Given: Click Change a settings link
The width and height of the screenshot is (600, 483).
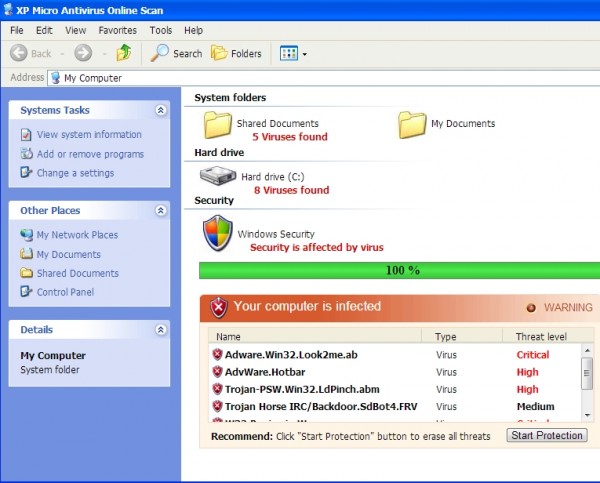Looking at the screenshot, I should [x=75, y=173].
